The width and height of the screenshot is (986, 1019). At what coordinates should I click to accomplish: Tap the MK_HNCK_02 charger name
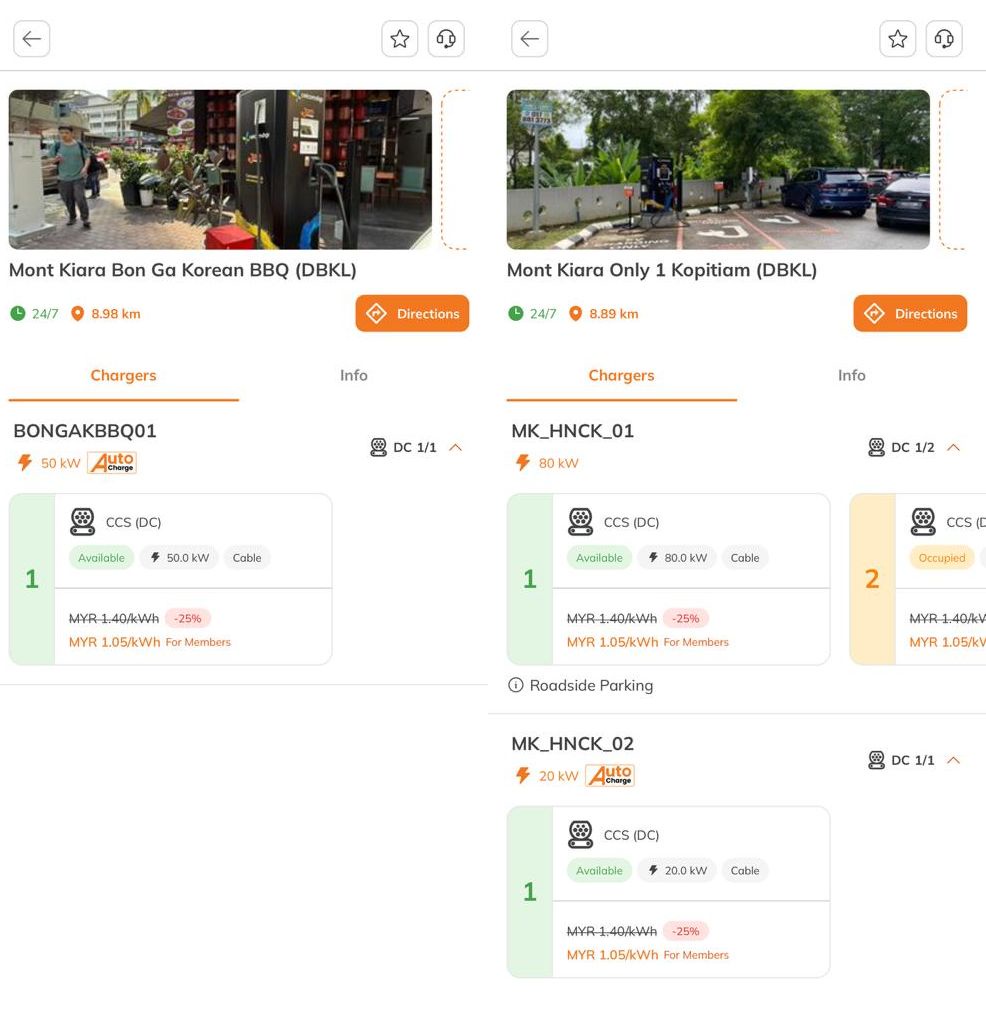coord(573,743)
